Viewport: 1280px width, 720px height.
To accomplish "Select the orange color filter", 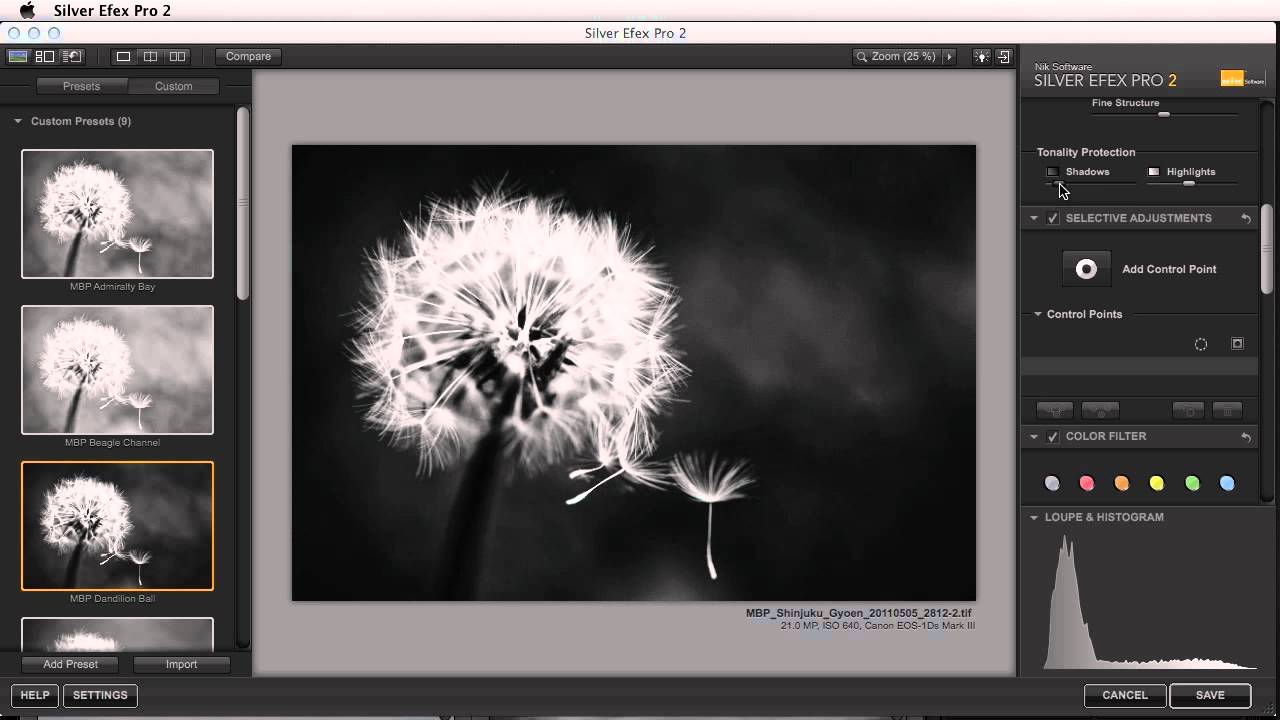I will 1122,484.
